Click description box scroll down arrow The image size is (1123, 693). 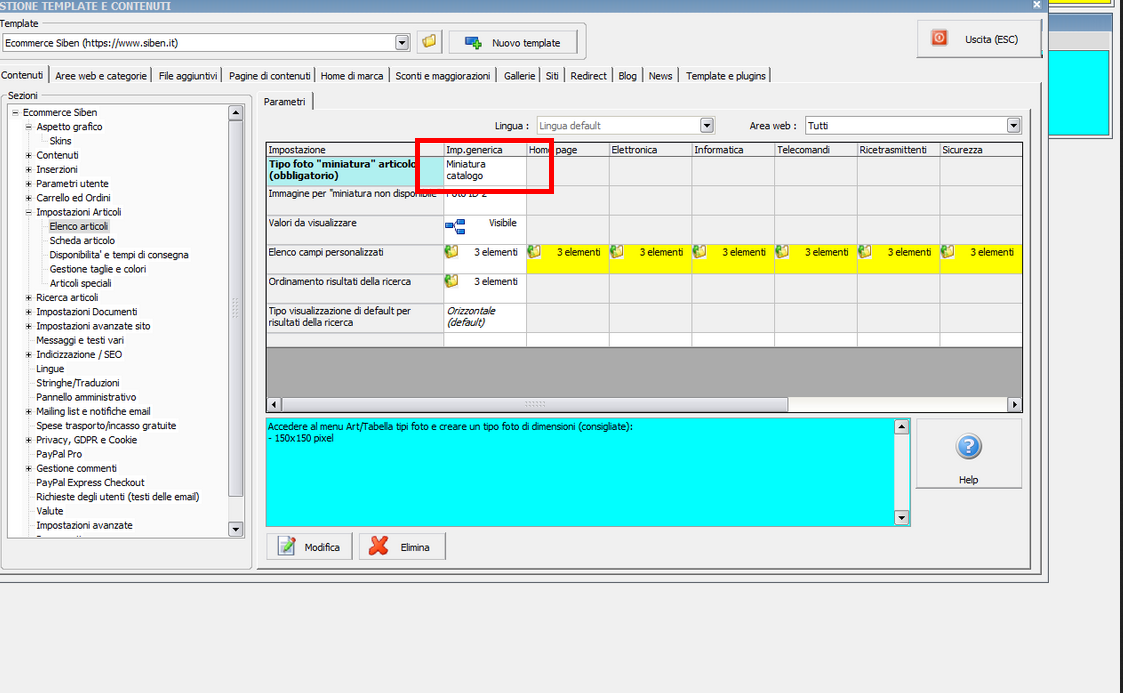pos(902,518)
